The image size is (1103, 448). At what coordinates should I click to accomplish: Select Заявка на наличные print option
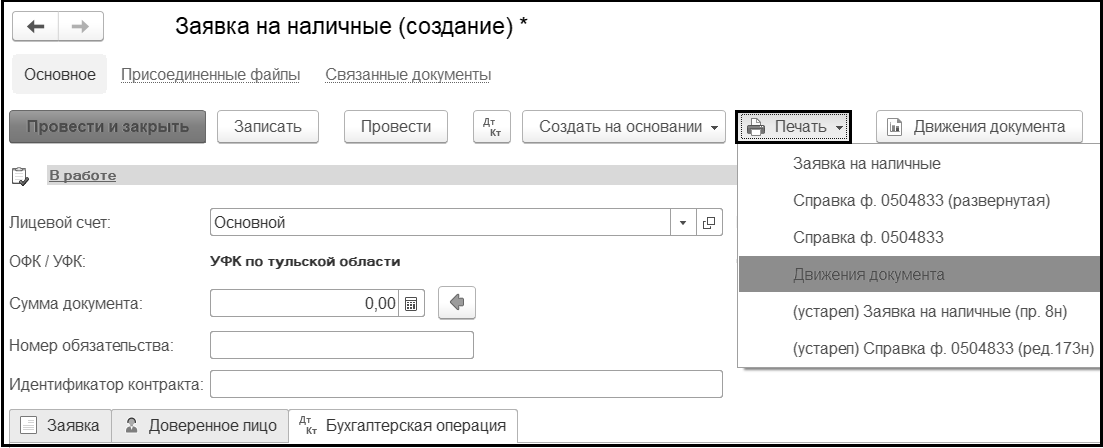point(866,162)
